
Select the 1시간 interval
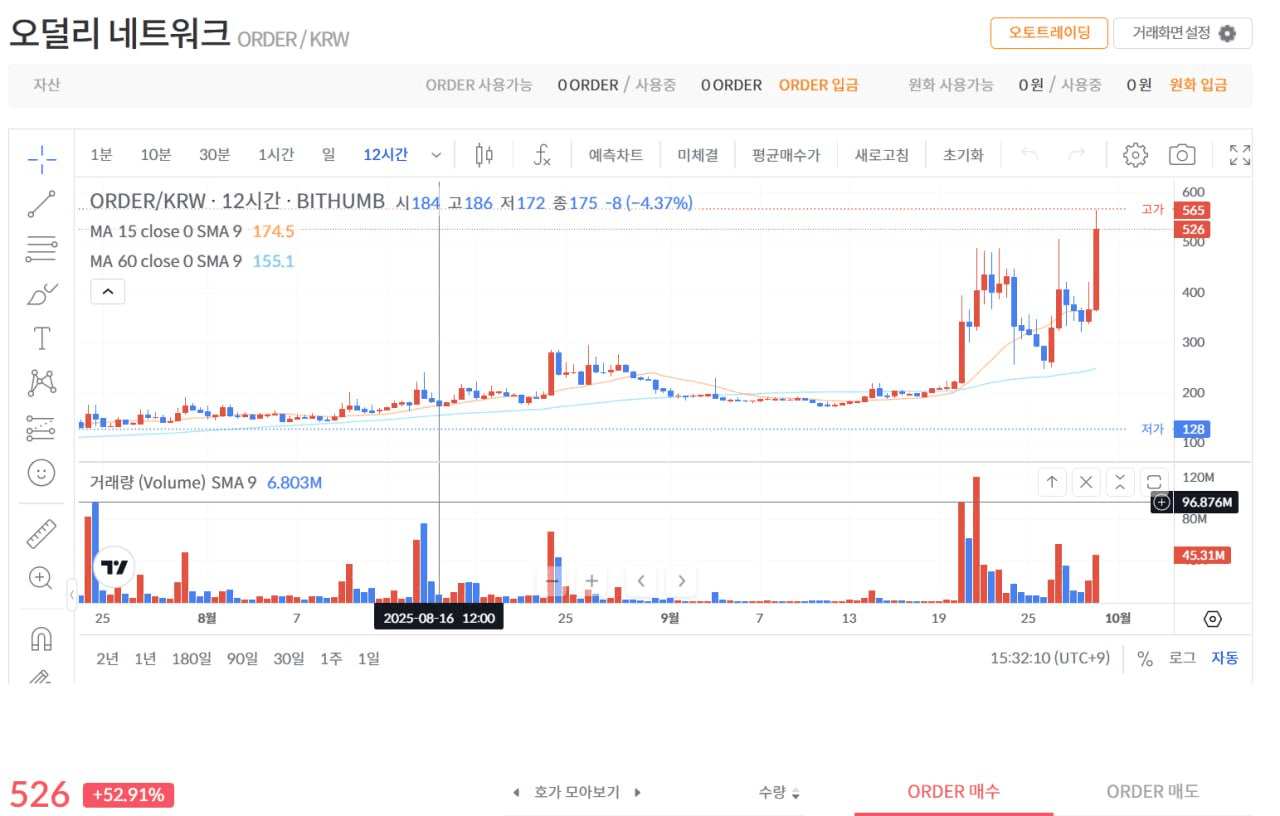(x=275, y=155)
